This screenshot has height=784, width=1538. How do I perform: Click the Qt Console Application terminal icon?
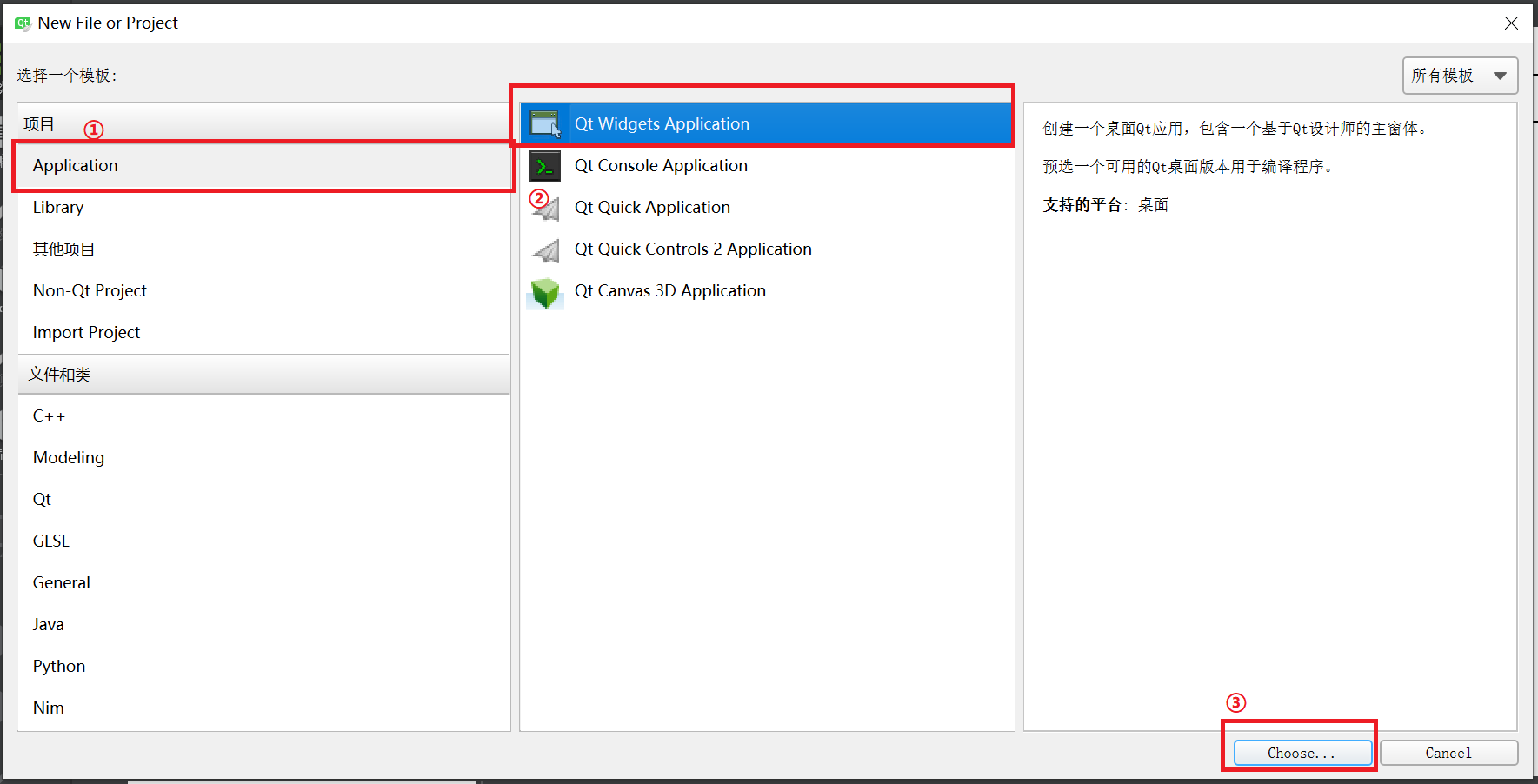point(545,166)
